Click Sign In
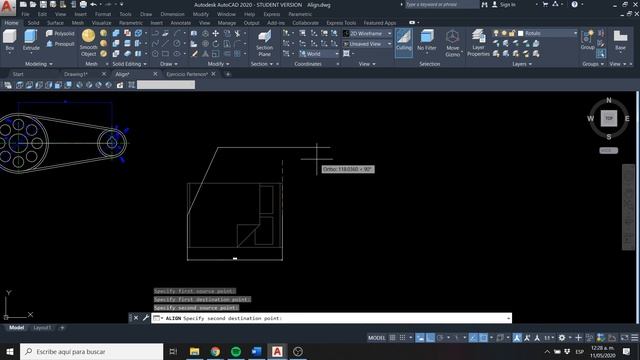This screenshot has width=640, height=360. 507,4
